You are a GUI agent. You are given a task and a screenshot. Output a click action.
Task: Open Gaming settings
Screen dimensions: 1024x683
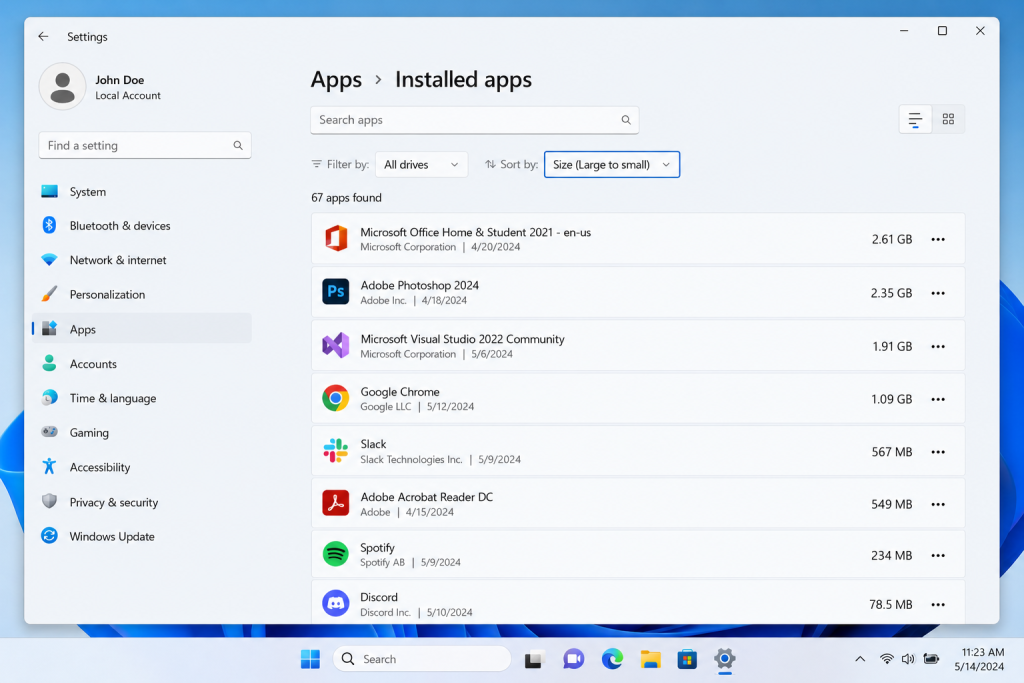coord(142,433)
